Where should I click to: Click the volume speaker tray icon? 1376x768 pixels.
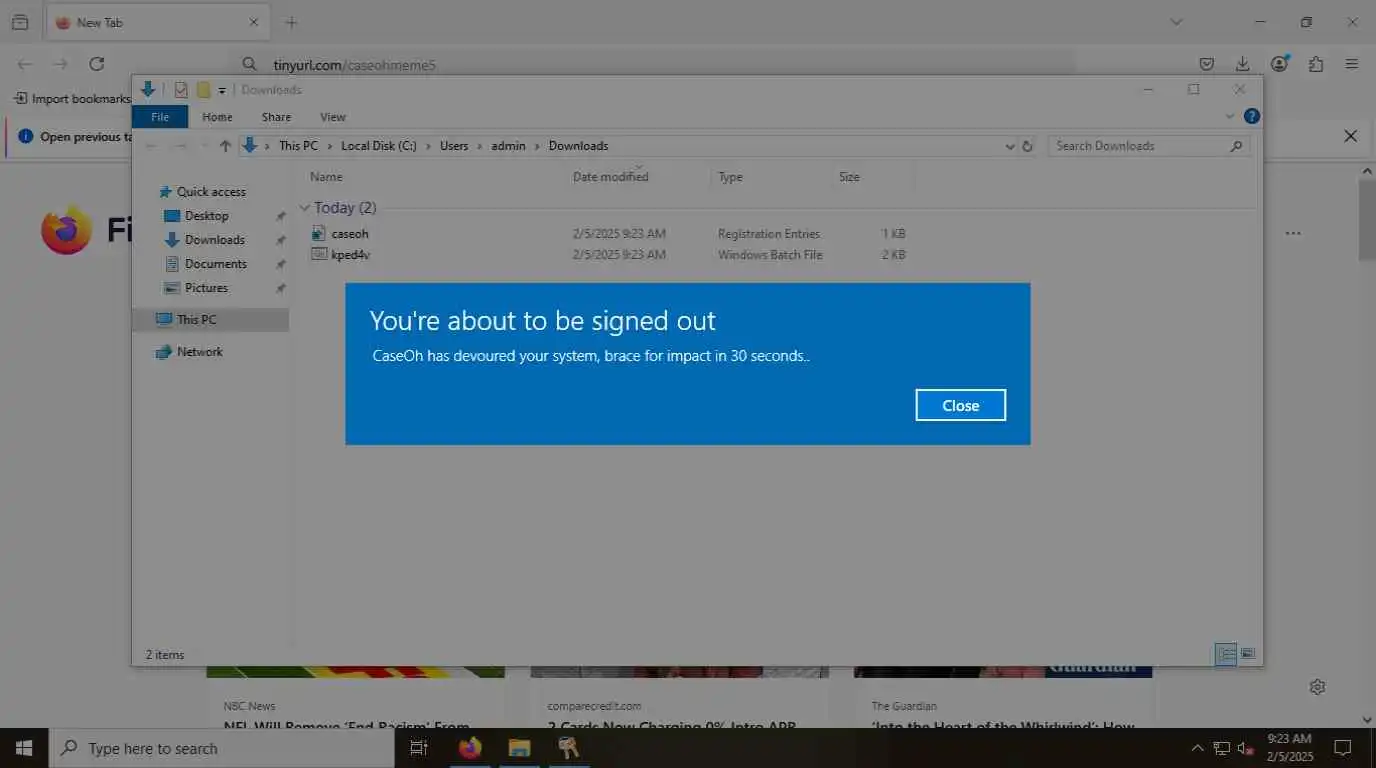(x=1246, y=748)
